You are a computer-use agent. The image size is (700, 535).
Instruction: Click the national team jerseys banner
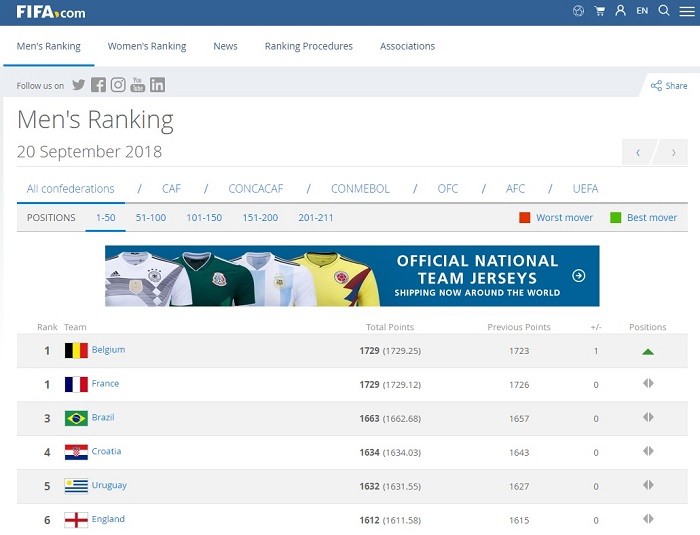coord(352,276)
